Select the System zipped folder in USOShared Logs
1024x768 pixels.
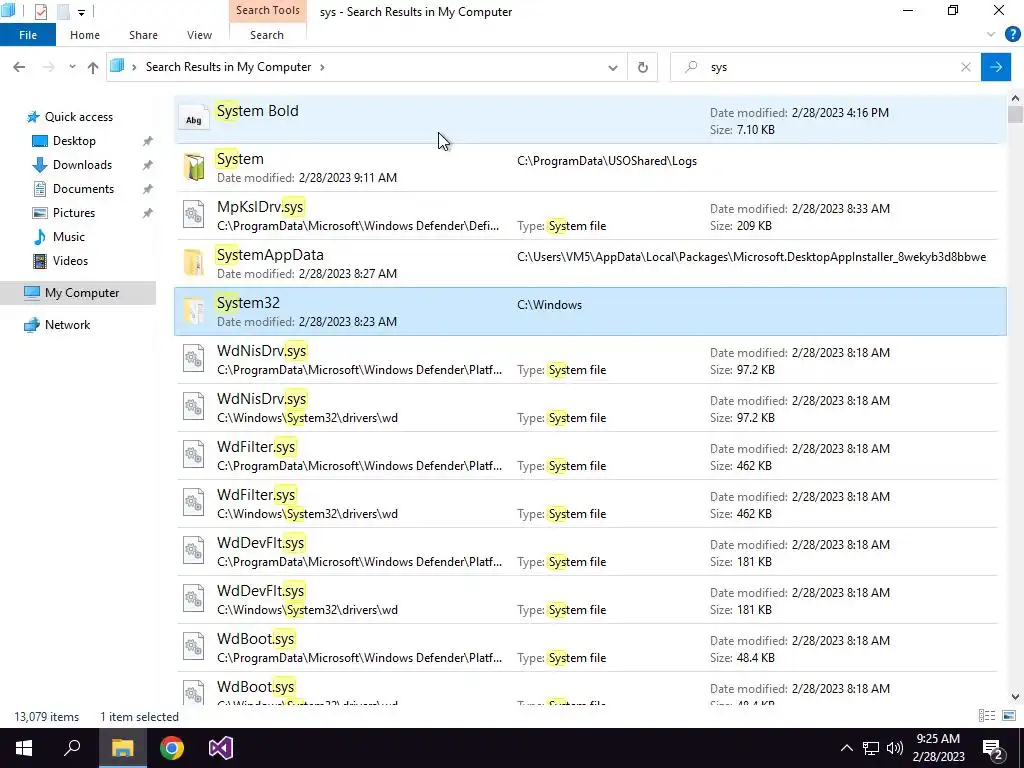pos(590,167)
